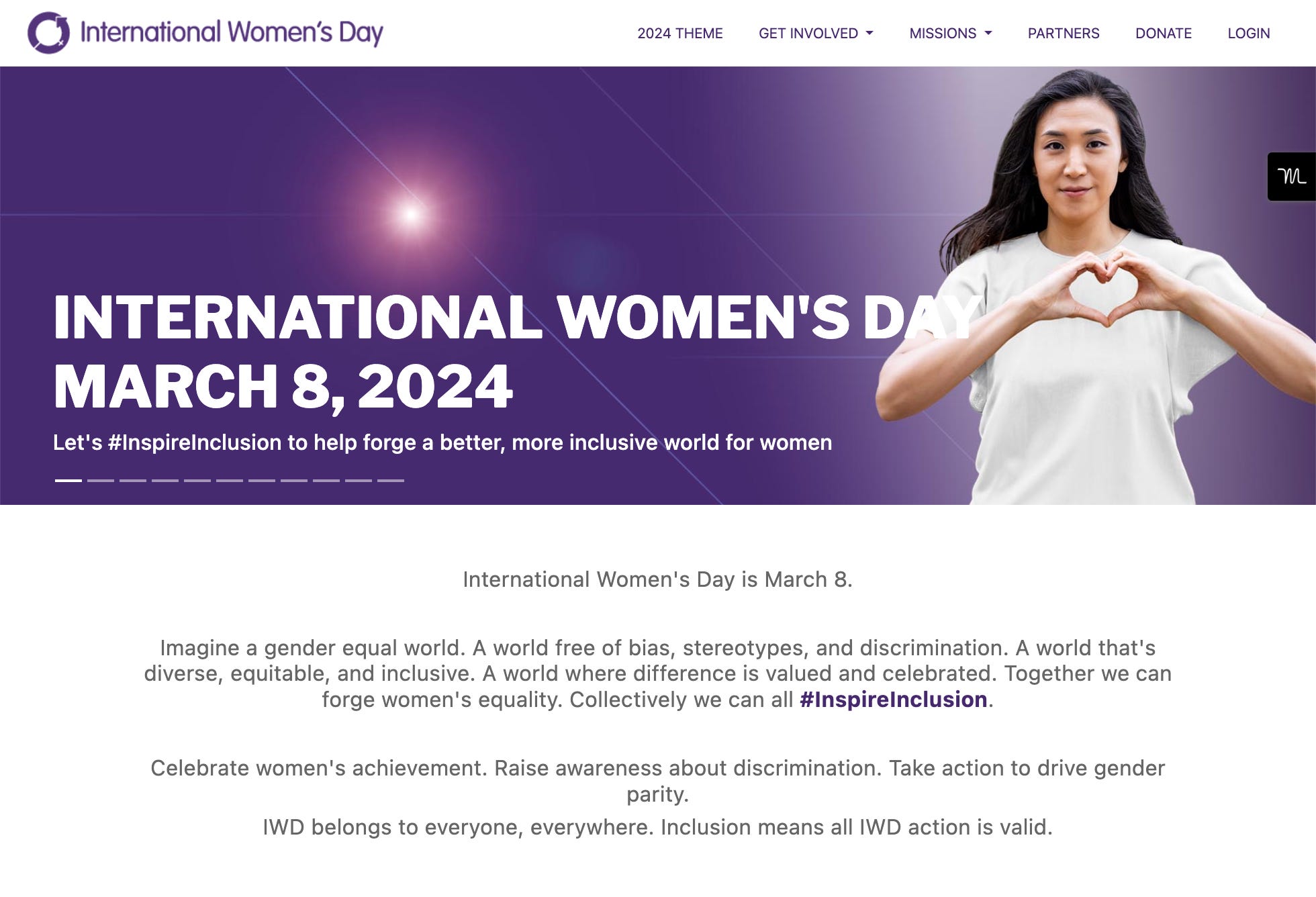1316x897 pixels.
Task: Open the black ML accessibility widget
Action: (x=1291, y=177)
